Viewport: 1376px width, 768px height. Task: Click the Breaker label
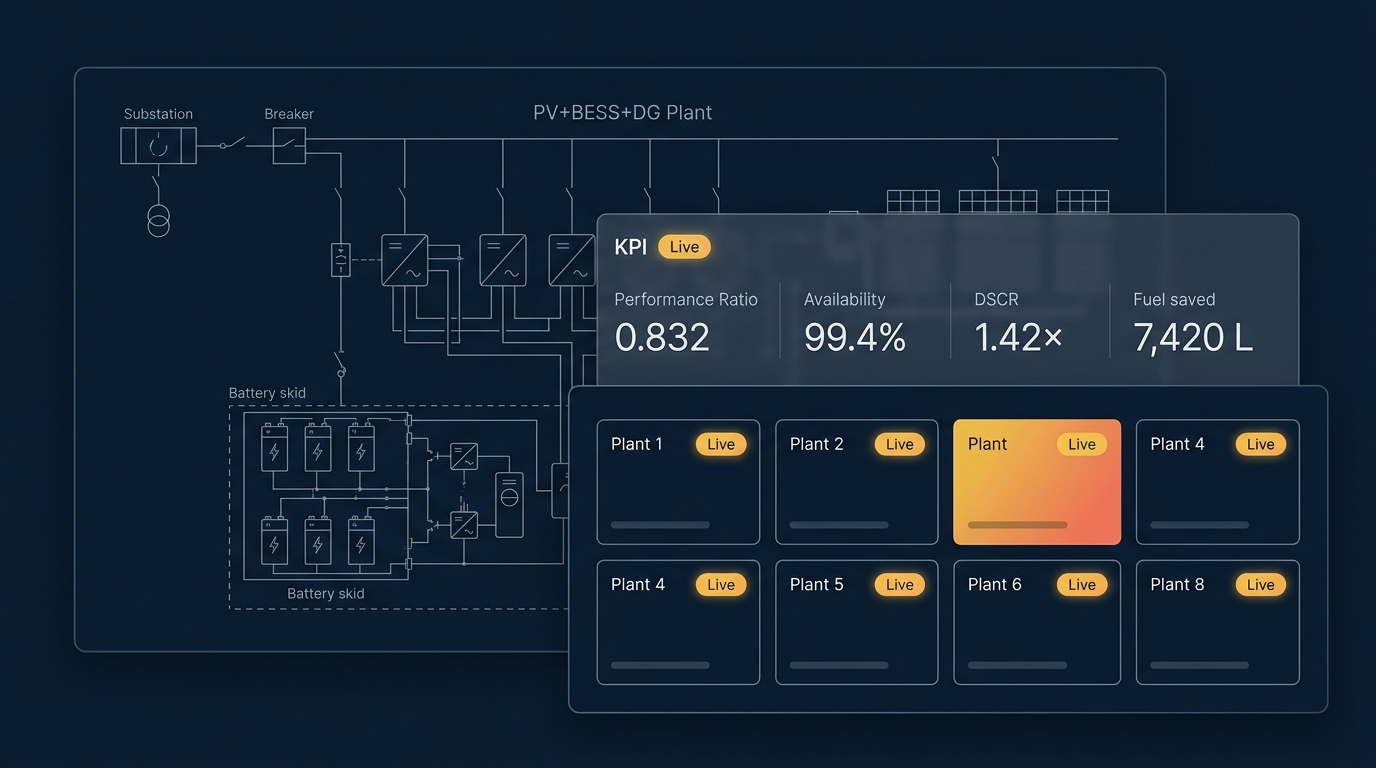289,114
